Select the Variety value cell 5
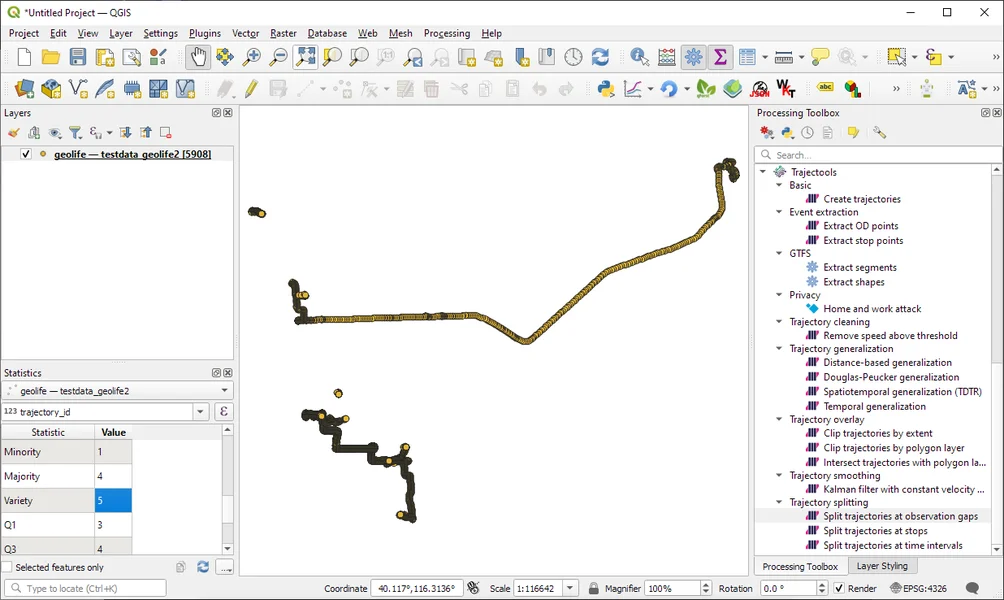The width and height of the screenshot is (1004, 600). [x=113, y=500]
